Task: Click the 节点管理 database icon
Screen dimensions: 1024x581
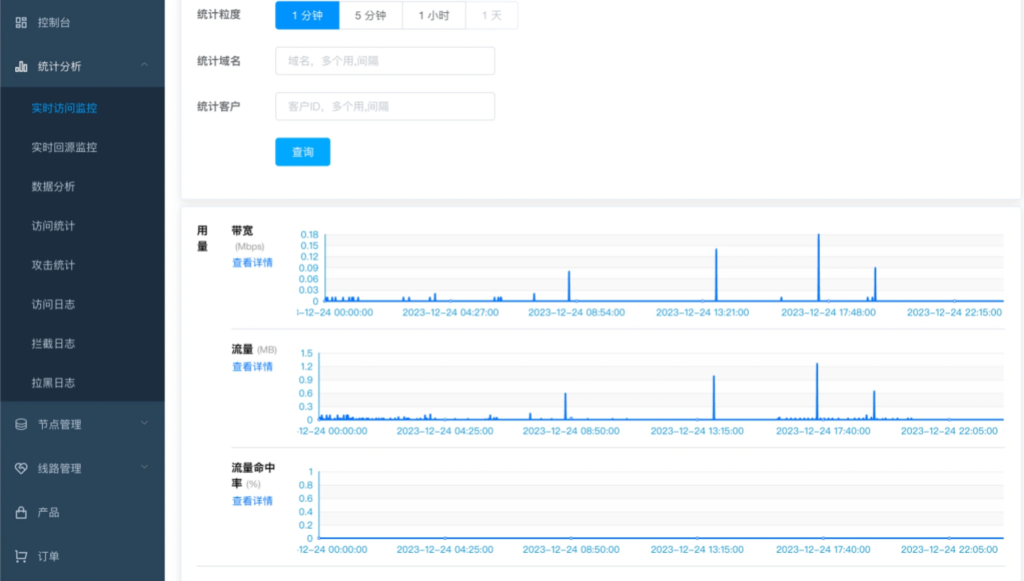Action: click(x=21, y=424)
